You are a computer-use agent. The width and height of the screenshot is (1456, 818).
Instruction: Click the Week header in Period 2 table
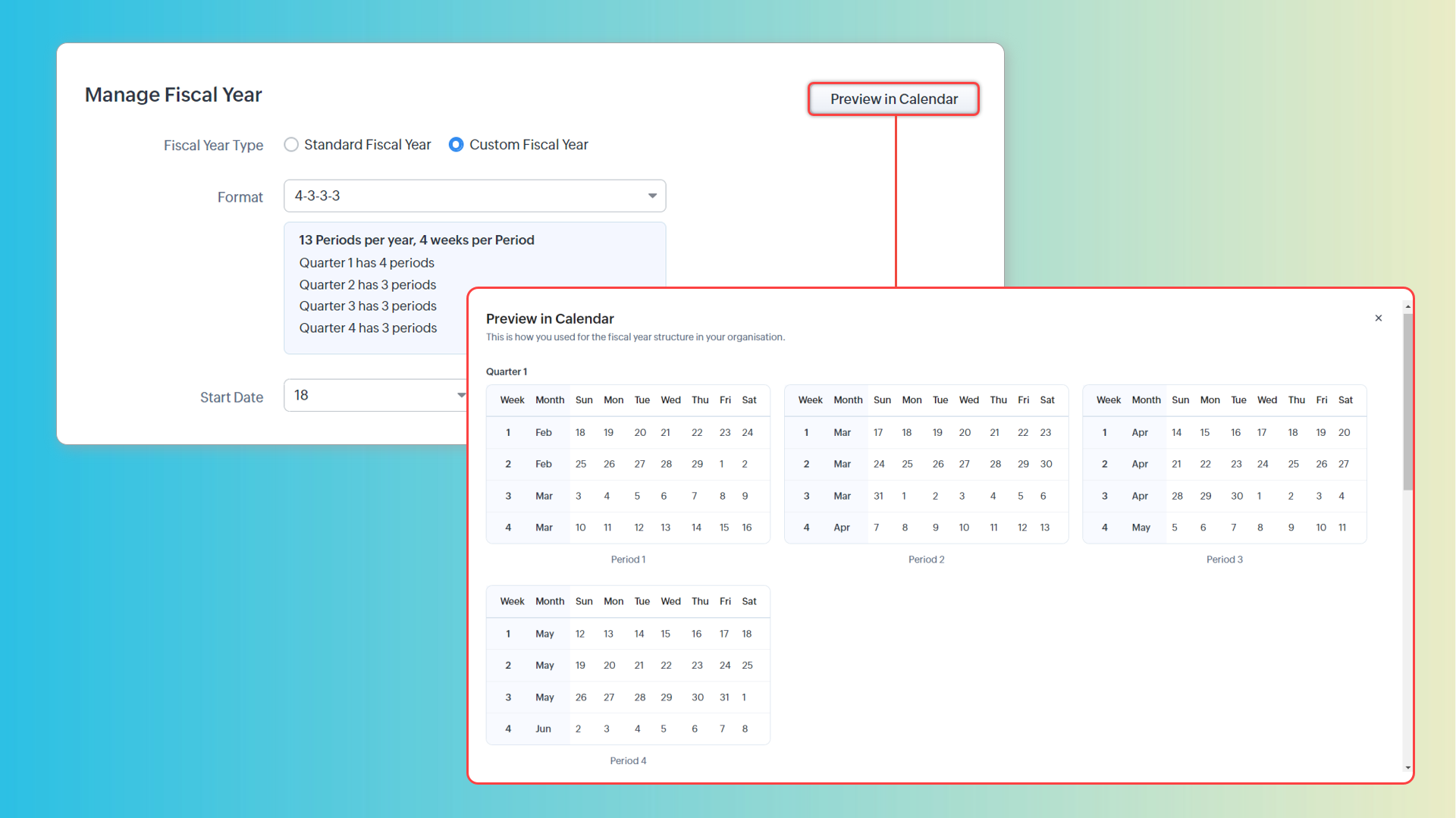pyautogui.click(x=810, y=400)
